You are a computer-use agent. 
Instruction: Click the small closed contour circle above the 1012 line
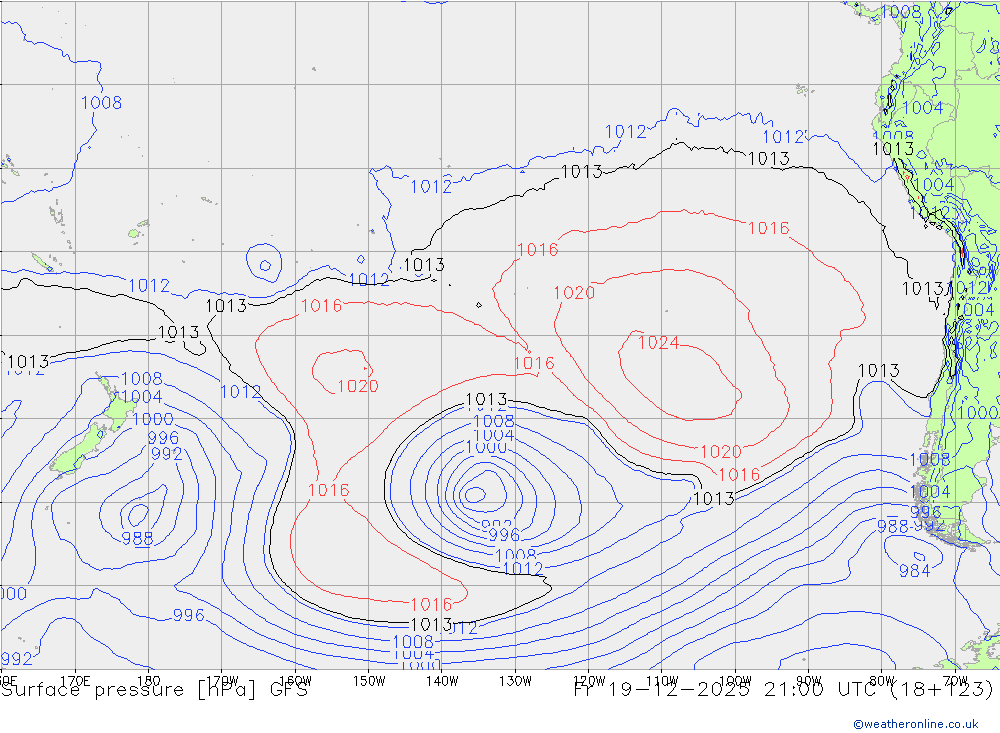264,265
